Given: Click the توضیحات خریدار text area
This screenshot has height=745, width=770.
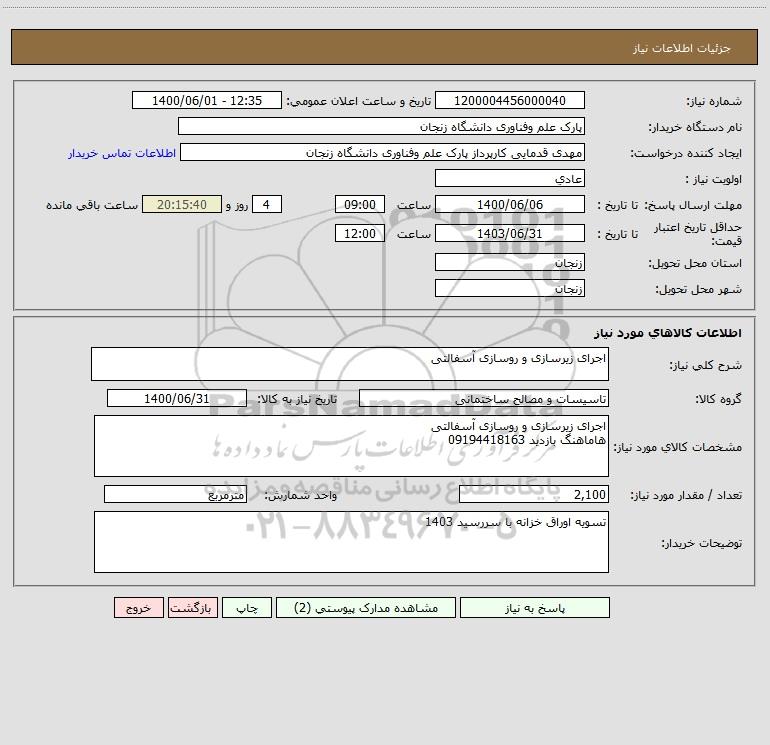Looking at the screenshot, I should tap(351, 542).
